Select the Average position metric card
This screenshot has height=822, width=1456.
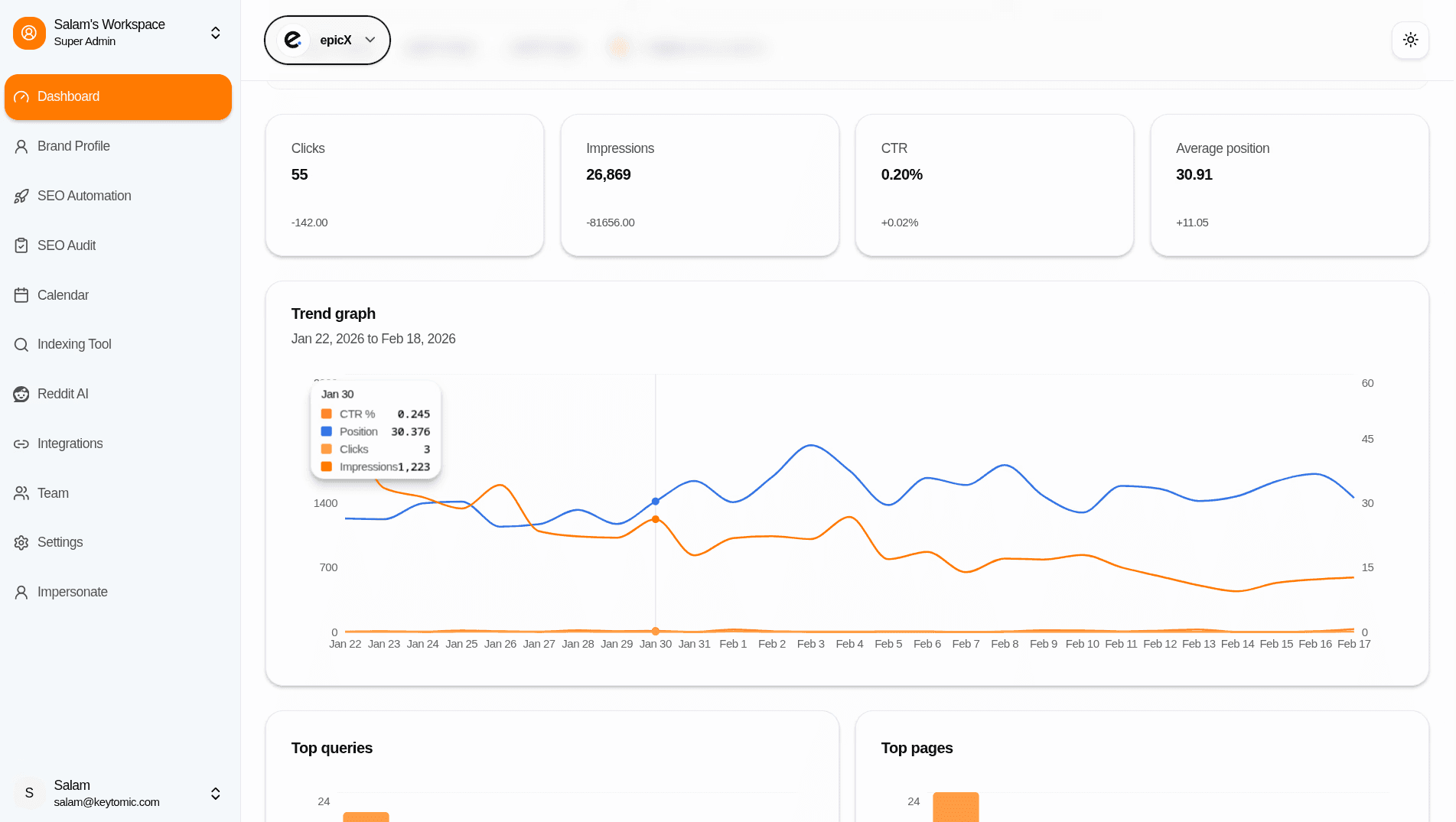[1290, 185]
